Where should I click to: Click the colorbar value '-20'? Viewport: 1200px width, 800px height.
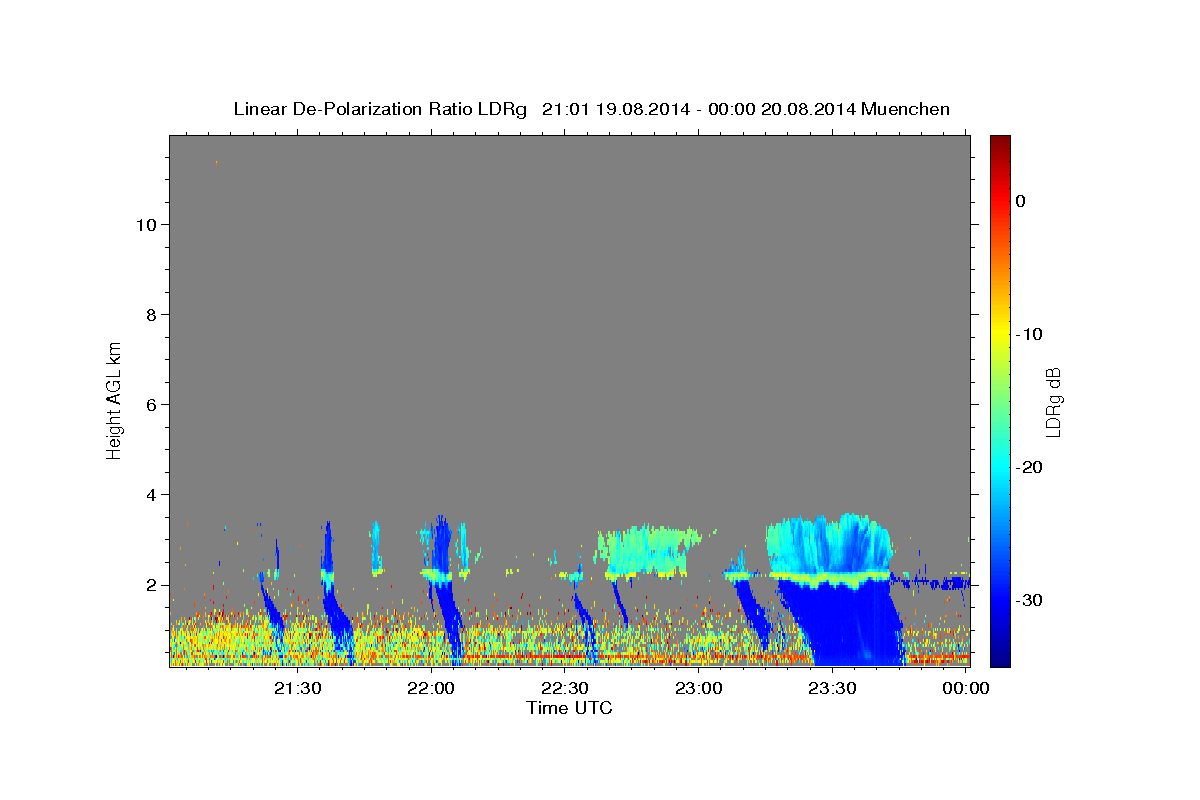point(1029,467)
